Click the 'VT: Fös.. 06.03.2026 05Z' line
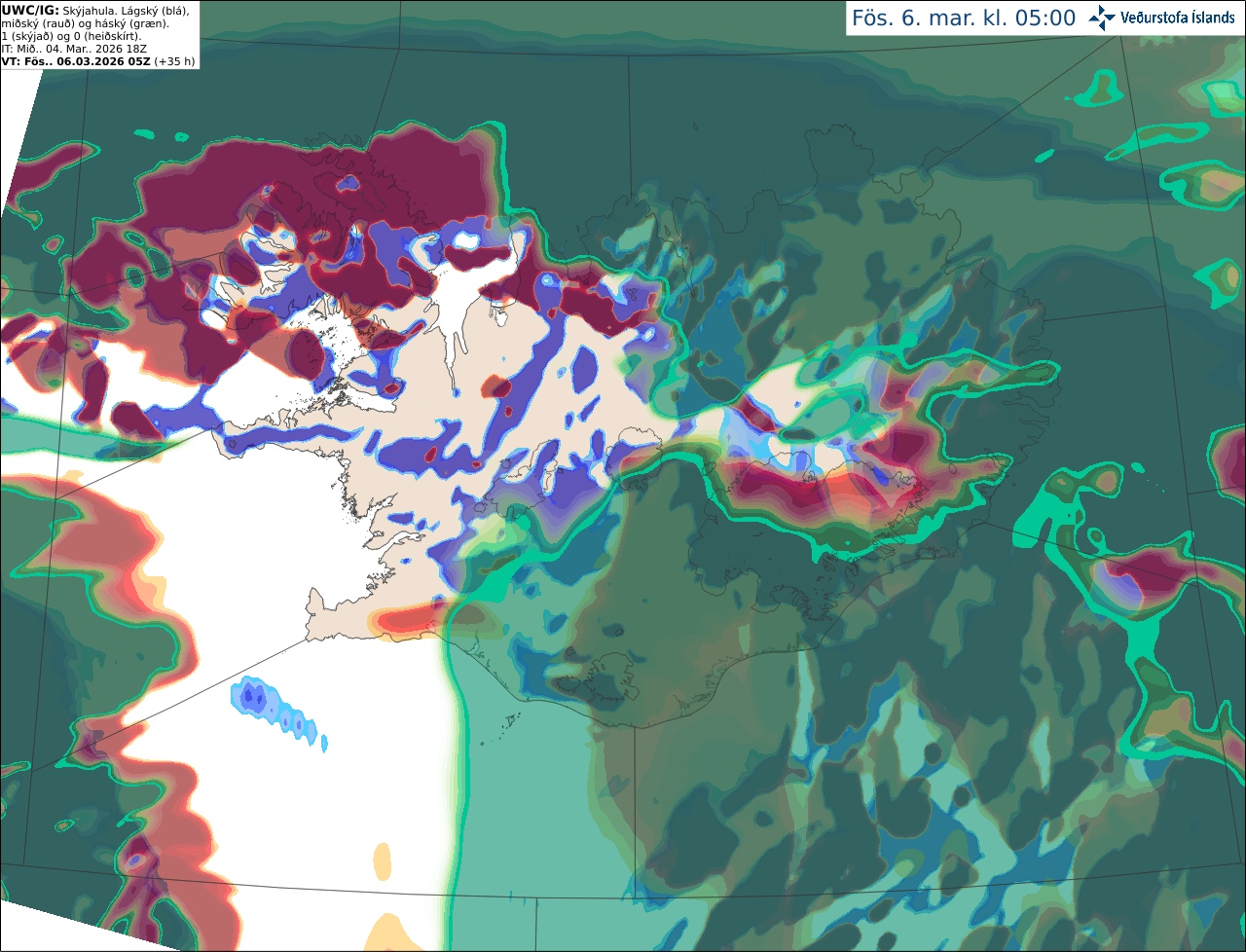This screenshot has height=952, width=1246. pos(75,61)
